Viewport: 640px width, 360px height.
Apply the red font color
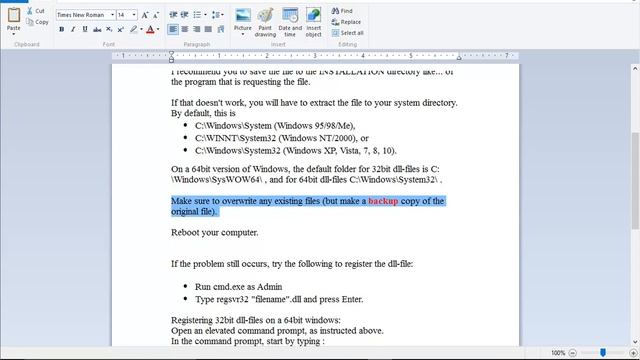tap(150, 29)
